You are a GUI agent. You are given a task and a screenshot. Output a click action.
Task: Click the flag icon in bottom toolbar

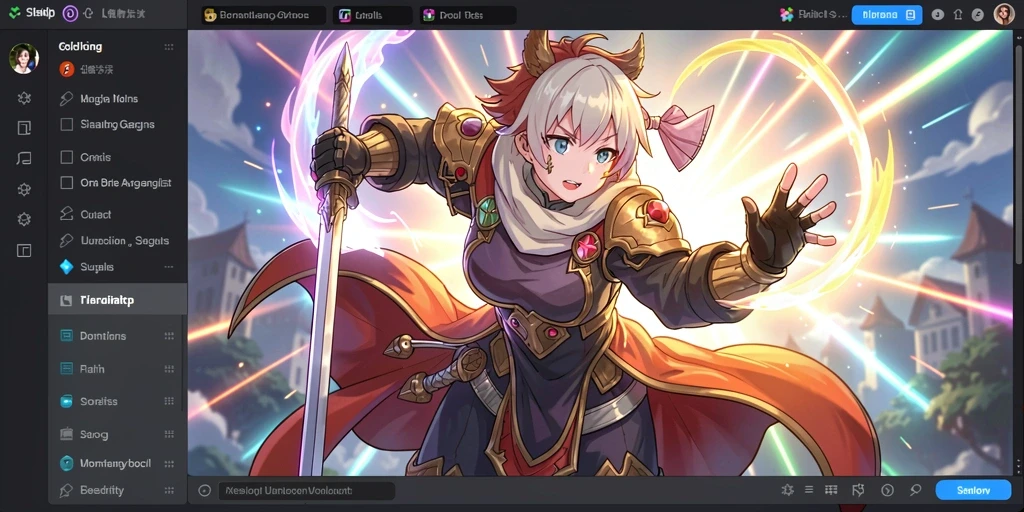[858, 490]
